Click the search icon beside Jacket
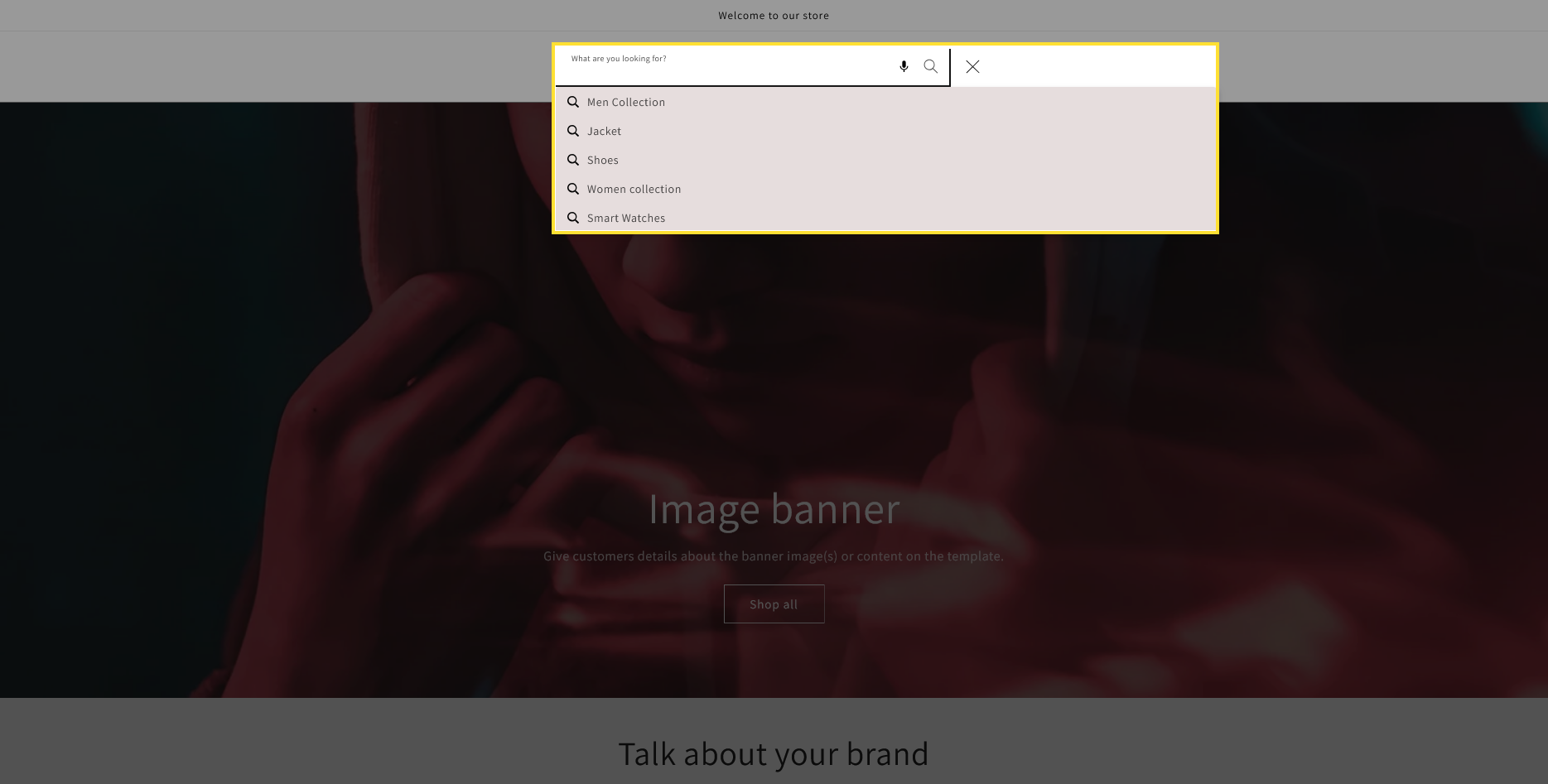The height and width of the screenshot is (784, 1548). pos(572,131)
